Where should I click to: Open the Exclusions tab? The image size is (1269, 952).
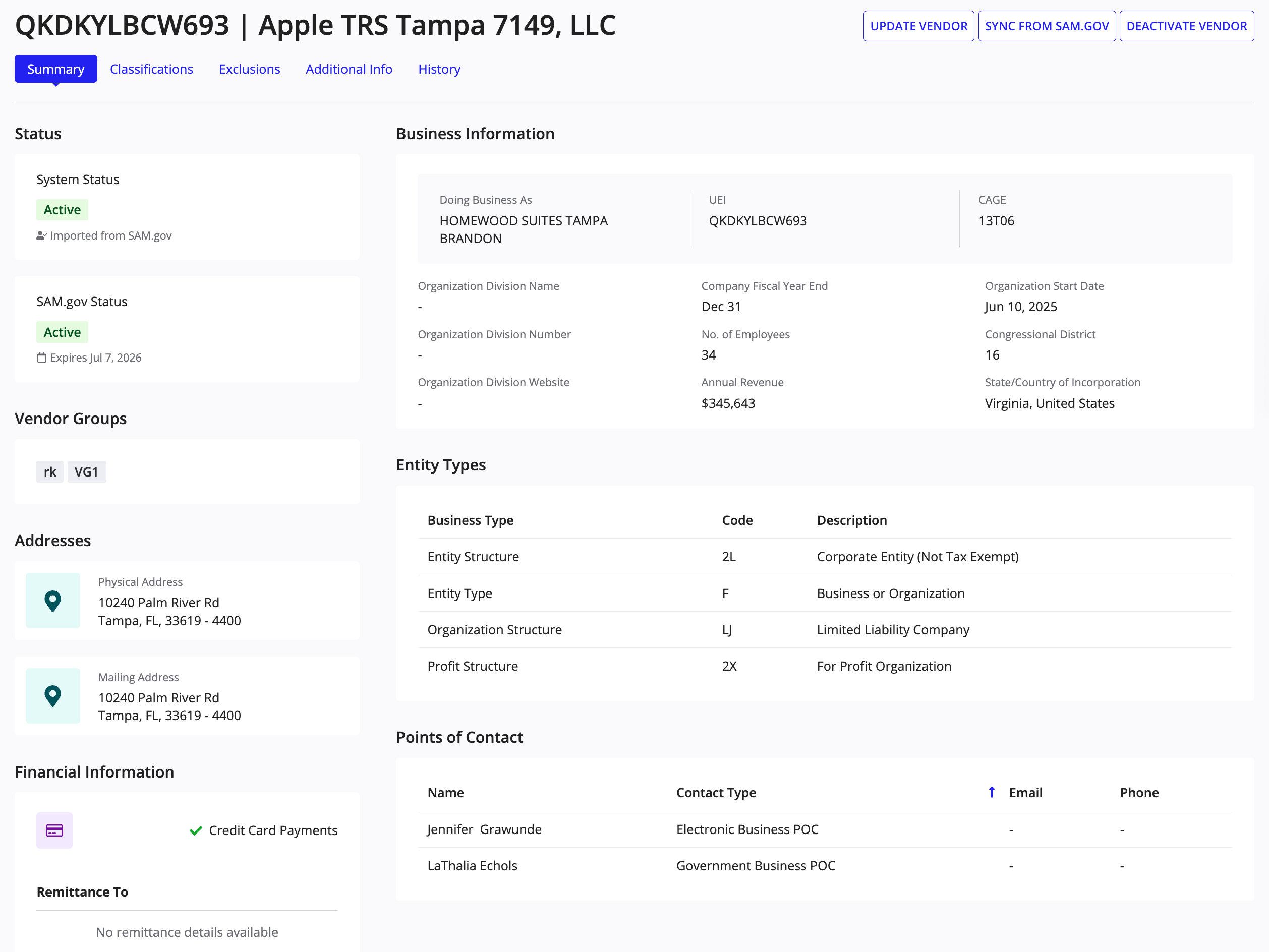(250, 69)
